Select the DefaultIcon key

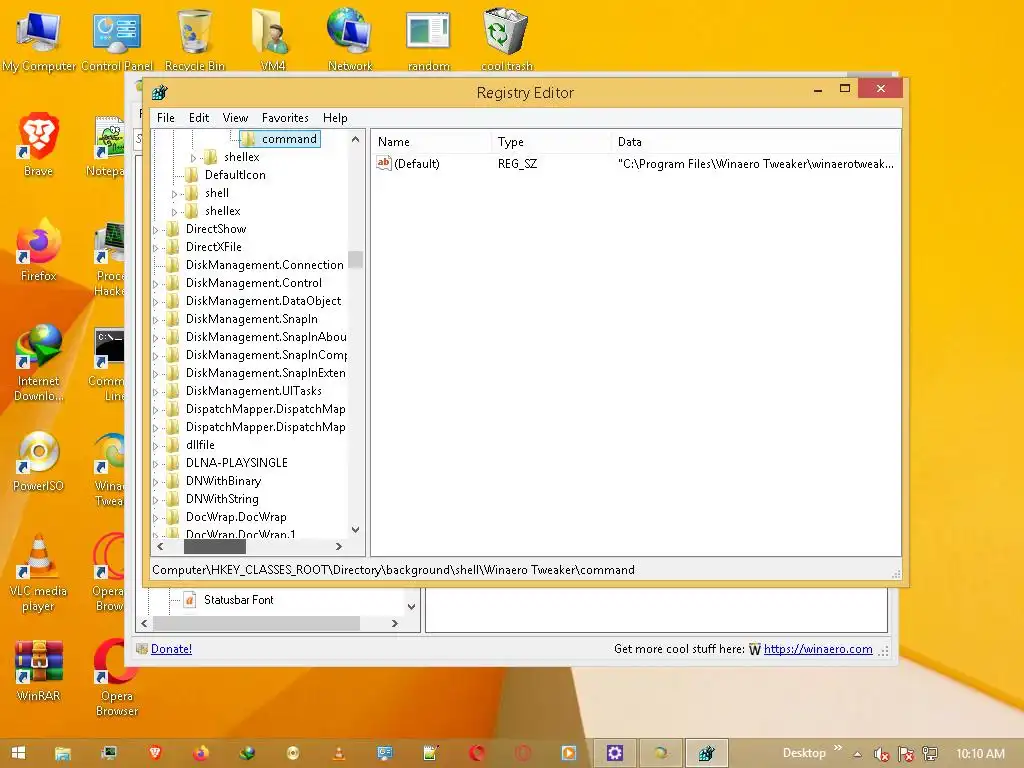pyautogui.click(x=235, y=174)
